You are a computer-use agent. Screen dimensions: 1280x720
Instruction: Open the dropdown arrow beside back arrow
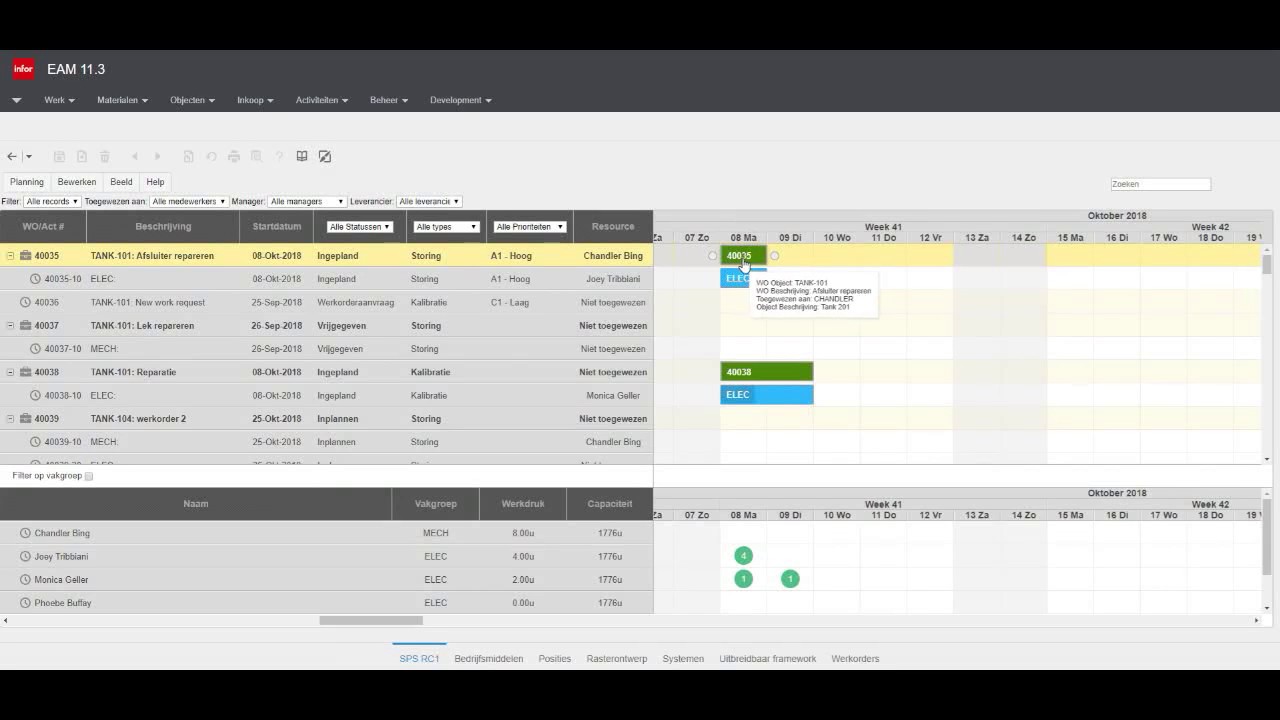(x=29, y=157)
